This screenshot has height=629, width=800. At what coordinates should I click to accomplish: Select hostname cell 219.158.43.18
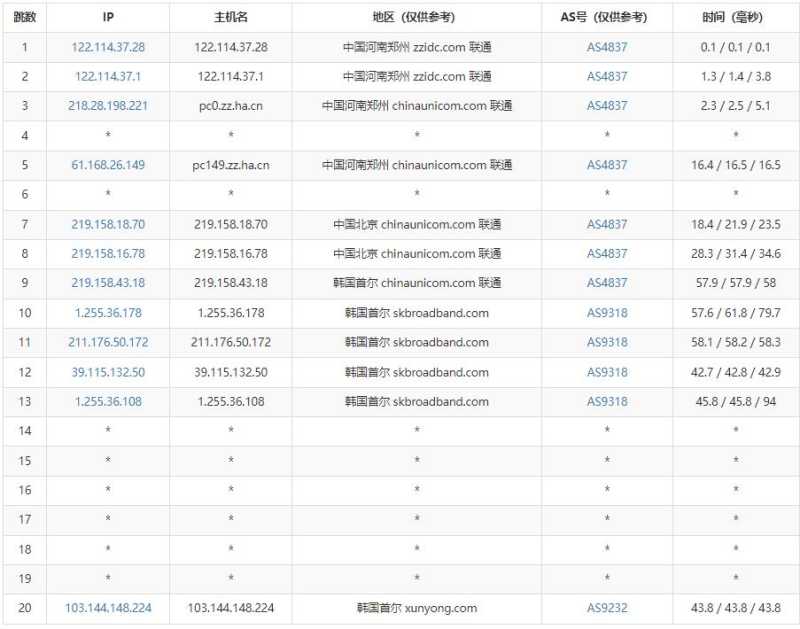click(231, 283)
